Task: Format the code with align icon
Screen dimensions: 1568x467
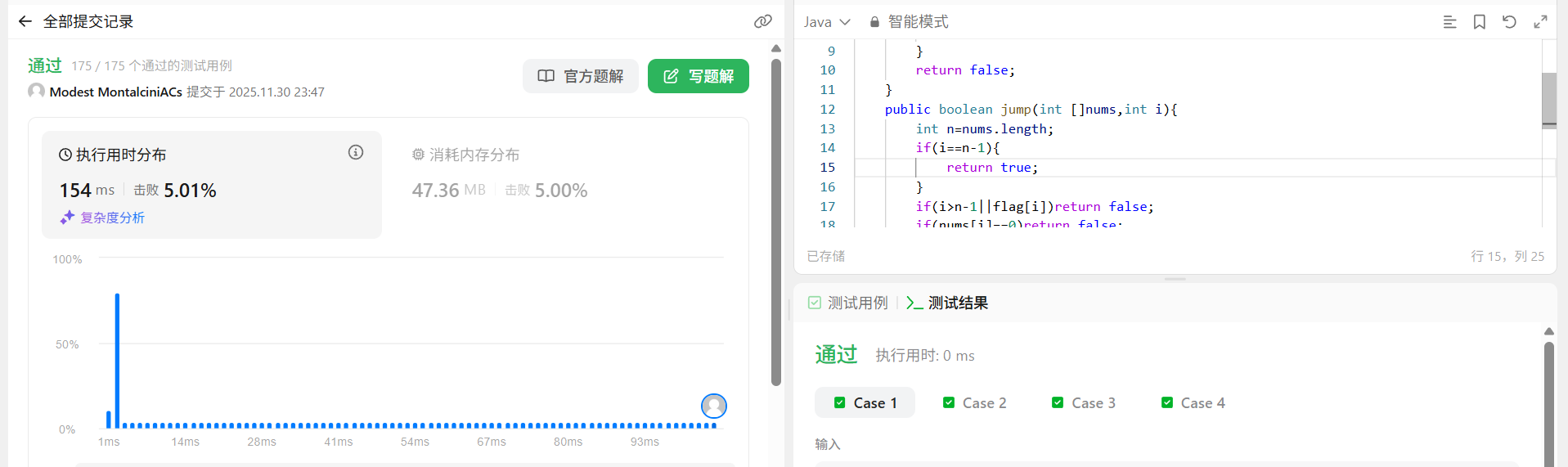Action: 1449,22
